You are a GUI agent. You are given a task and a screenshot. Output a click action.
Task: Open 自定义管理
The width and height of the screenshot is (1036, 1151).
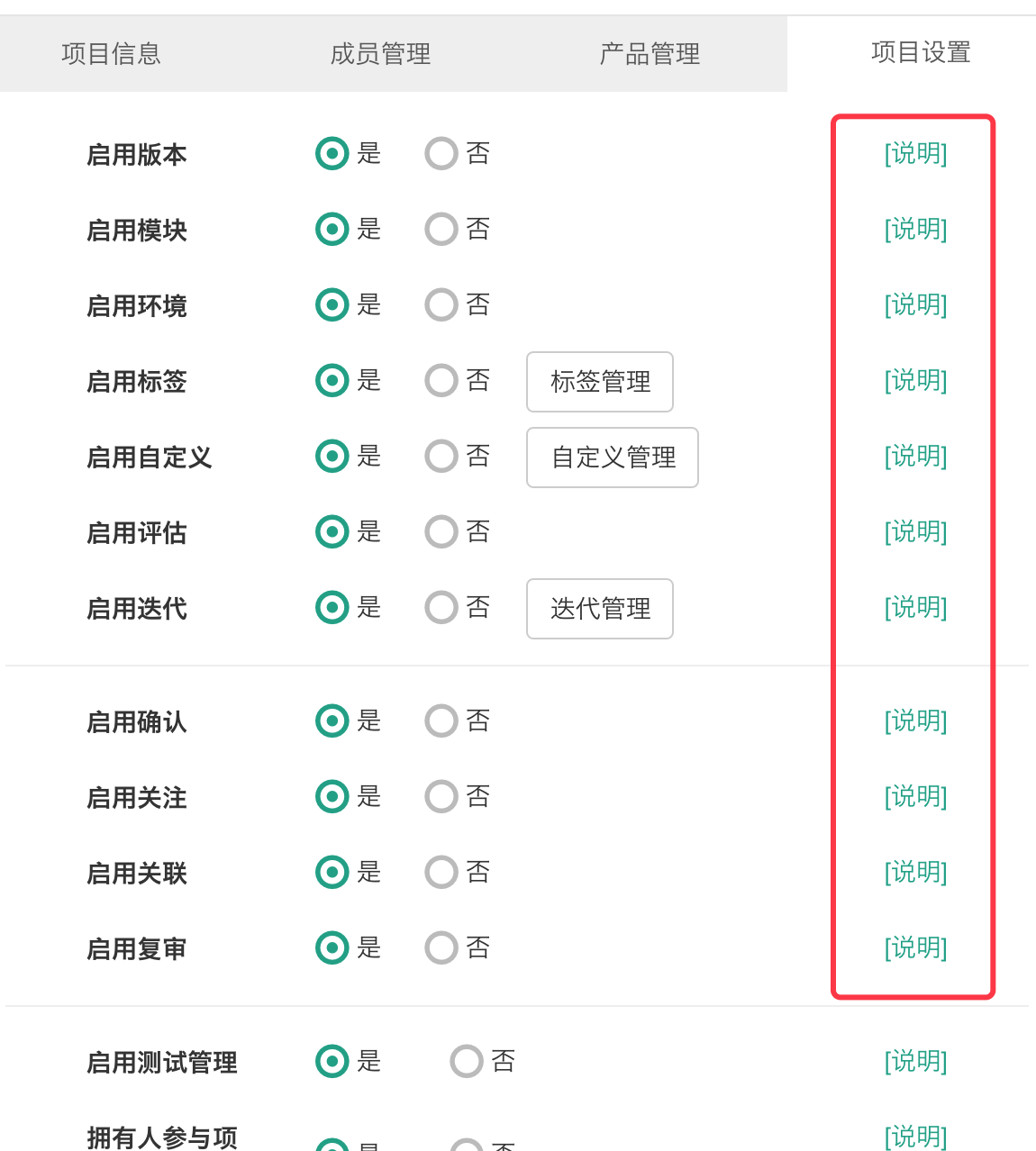coord(613,458)
